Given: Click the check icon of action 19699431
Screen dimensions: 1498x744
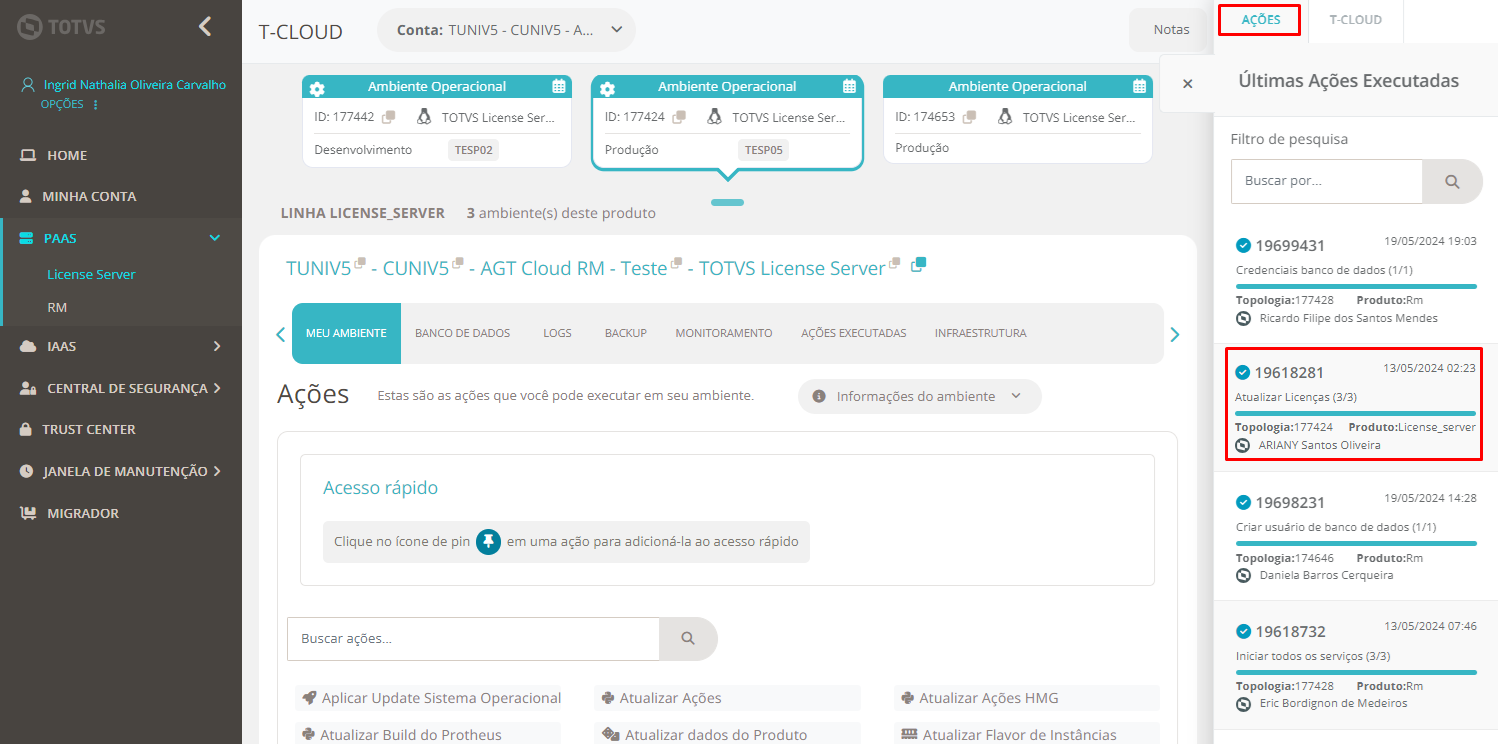Looking at the screenshot, I should [1243, 245].
